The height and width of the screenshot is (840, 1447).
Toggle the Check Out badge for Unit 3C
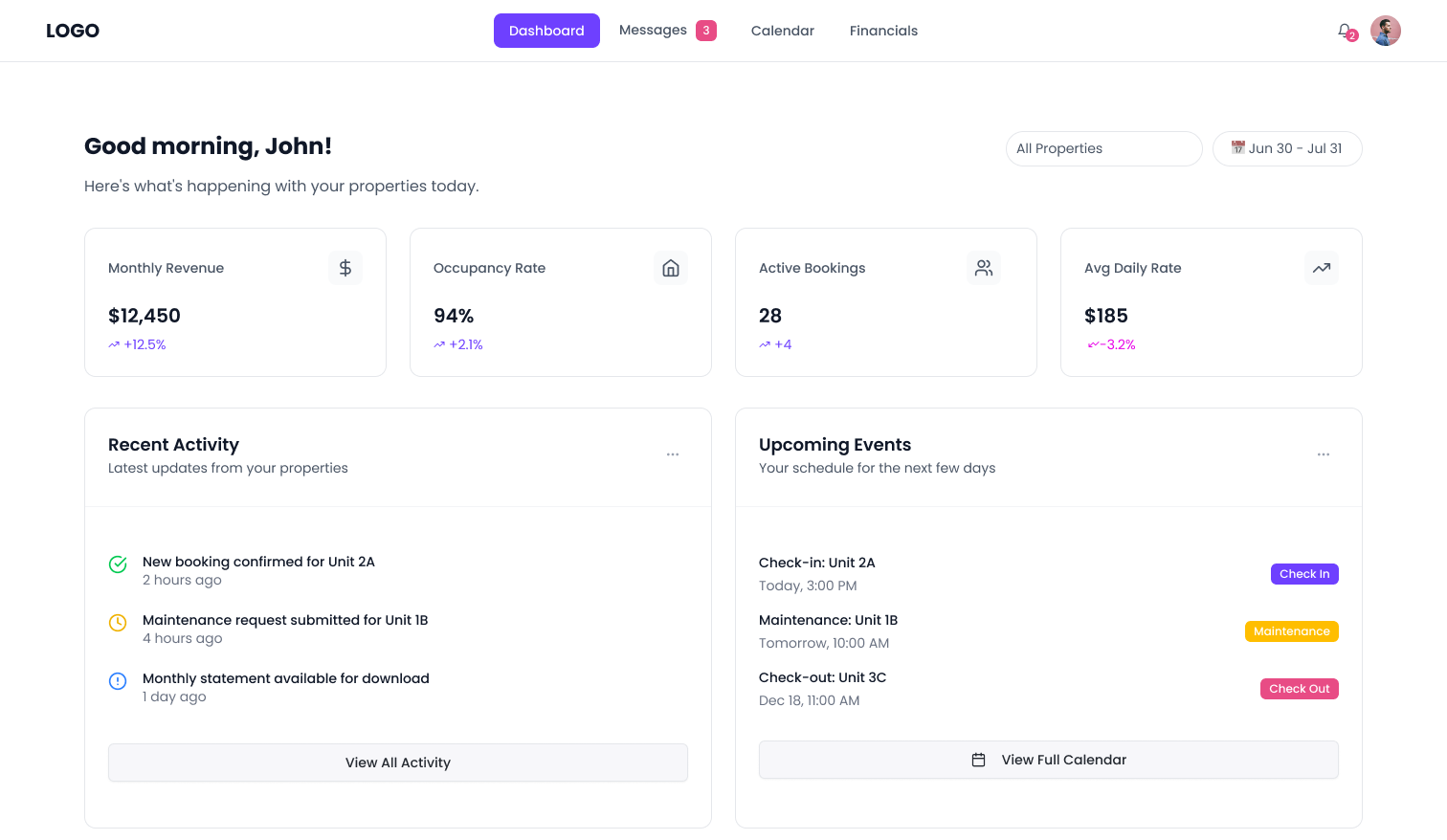coord(1299,688)
